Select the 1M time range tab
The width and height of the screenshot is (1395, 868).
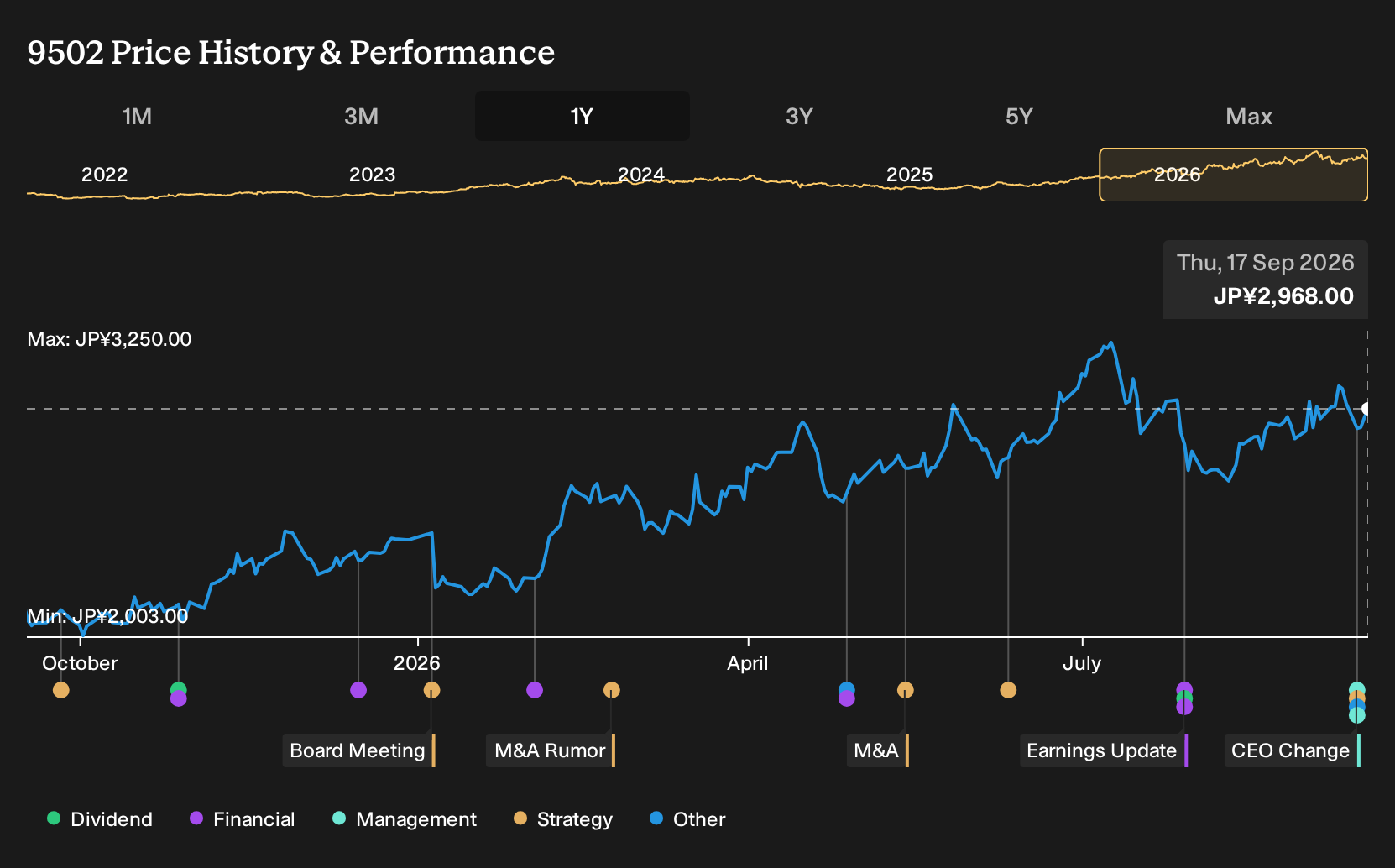point(137,116)
